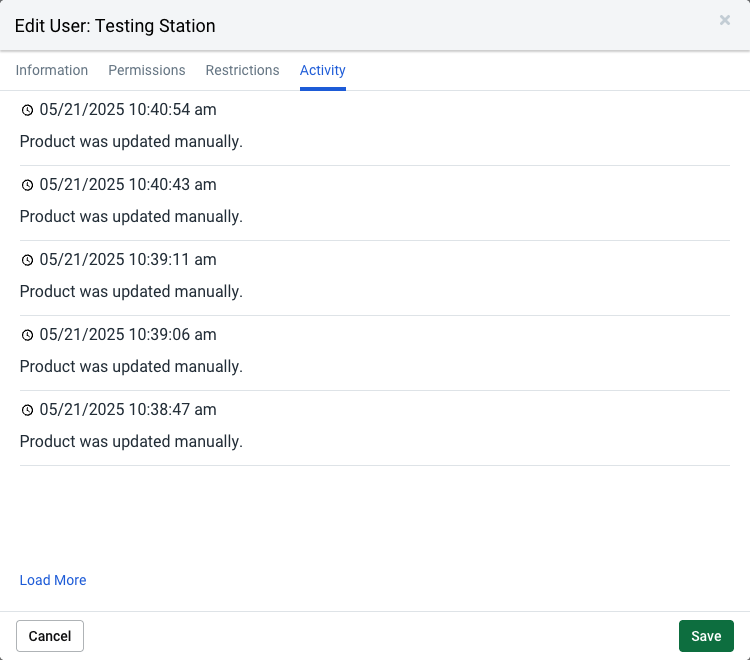750x660 pixels.
Task: Select the Activity tab
Action: [x=322, y=70]
